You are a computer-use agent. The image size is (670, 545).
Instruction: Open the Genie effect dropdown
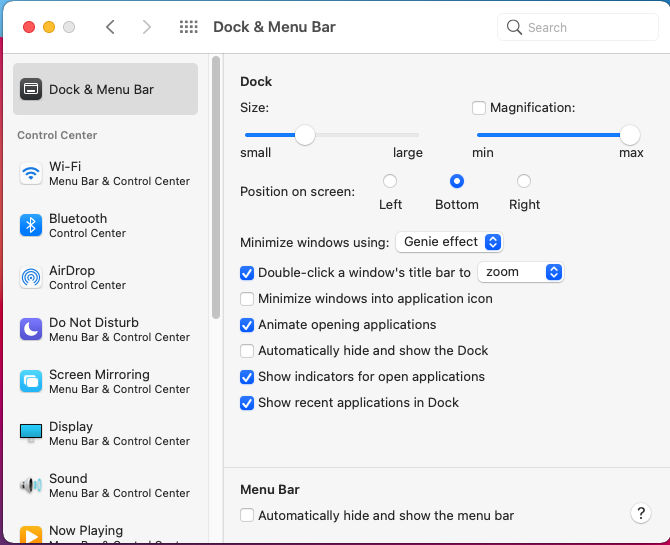pyautogui.click(x=449, y=242)
